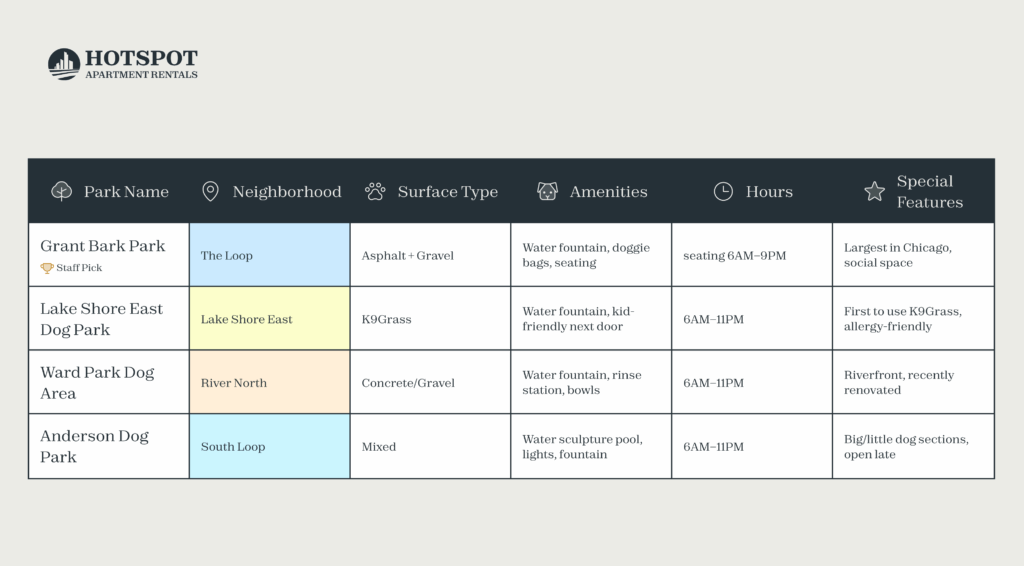The image size is (1024, 566).
Task: Click the yellow Lake Shore East neighborhood cell
Action: tap(270, 319)
